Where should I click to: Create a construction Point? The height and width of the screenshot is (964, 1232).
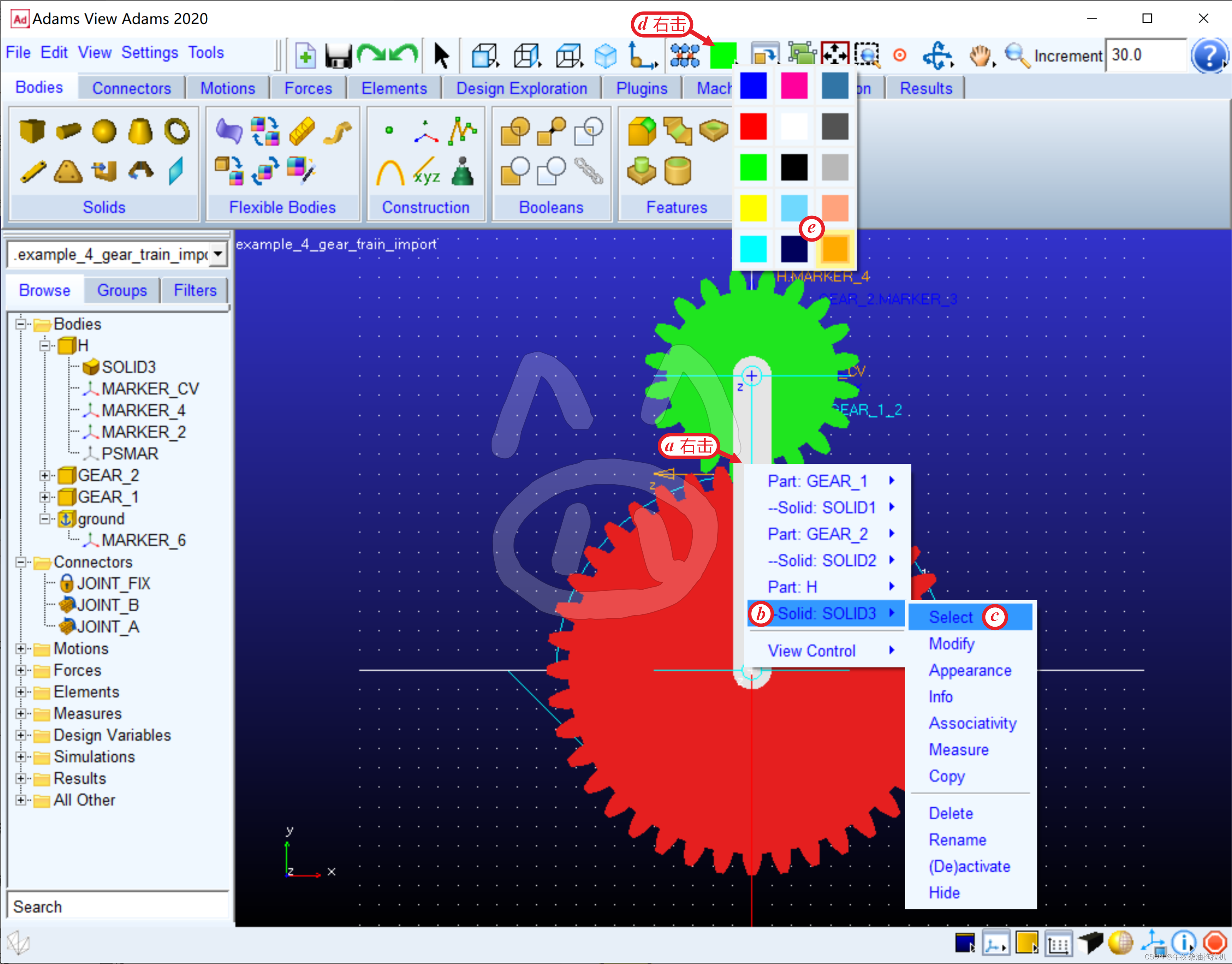click(389, 130)
